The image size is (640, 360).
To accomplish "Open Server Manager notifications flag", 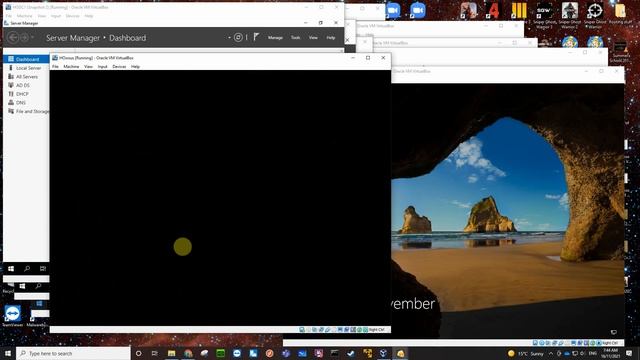I will (256, 37).
